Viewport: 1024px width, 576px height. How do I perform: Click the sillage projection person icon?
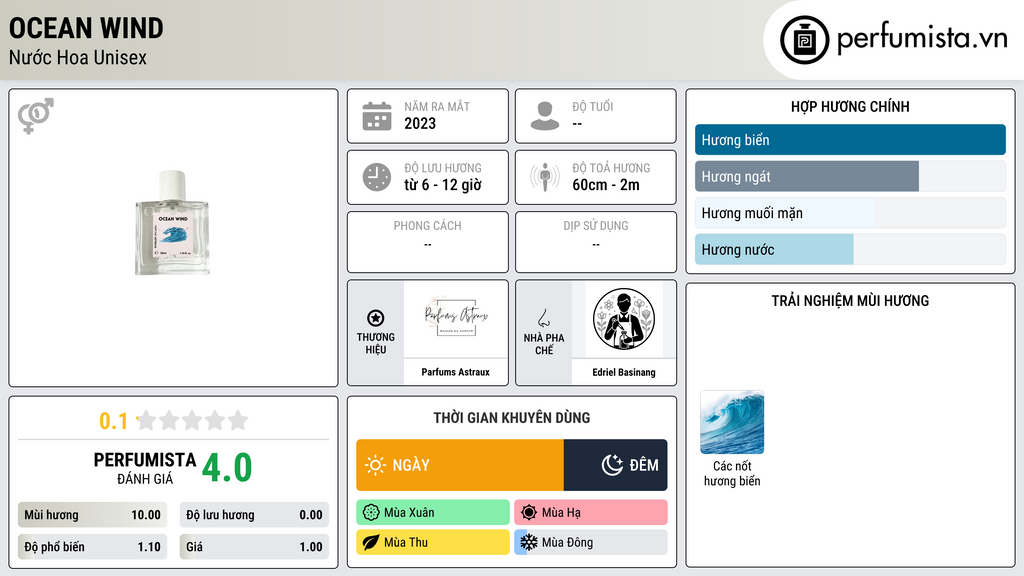pyautogui.click(x=545, y=177)
